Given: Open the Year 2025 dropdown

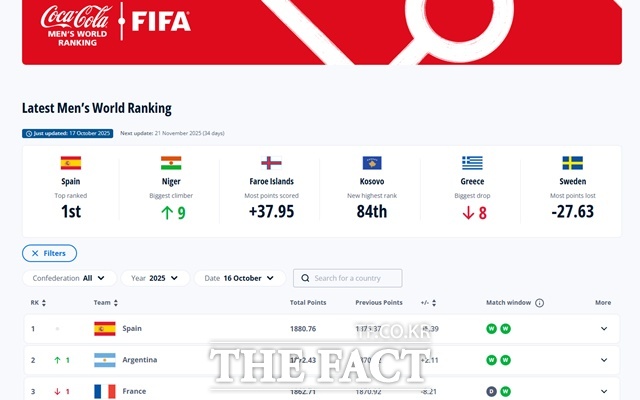Looking at the screenshot, I should tap(158, 278).
